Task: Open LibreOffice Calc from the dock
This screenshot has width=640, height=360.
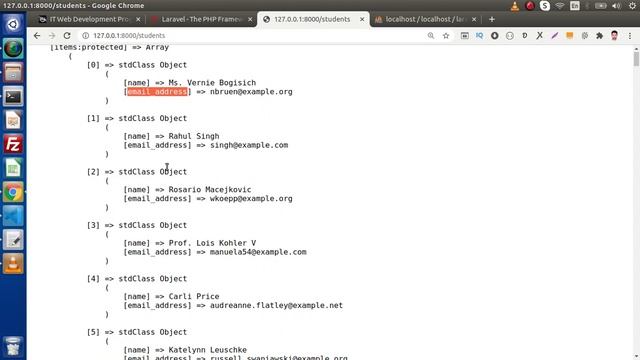Action: 13,169
